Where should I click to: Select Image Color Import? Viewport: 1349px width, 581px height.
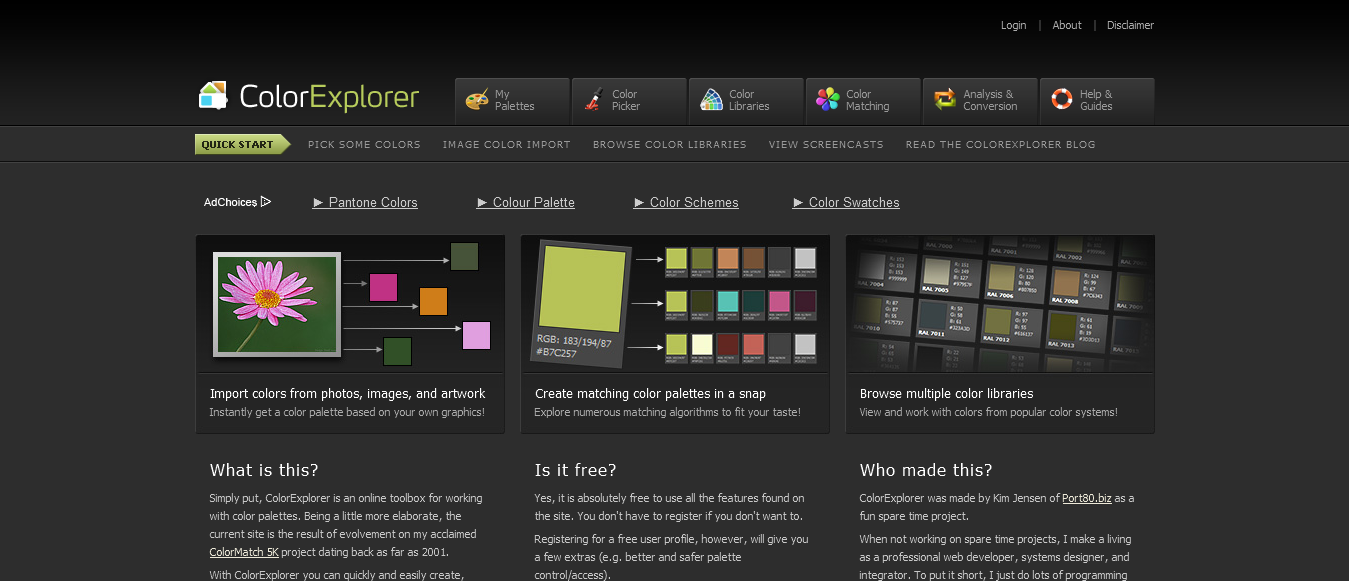click(x=506, y=144)
